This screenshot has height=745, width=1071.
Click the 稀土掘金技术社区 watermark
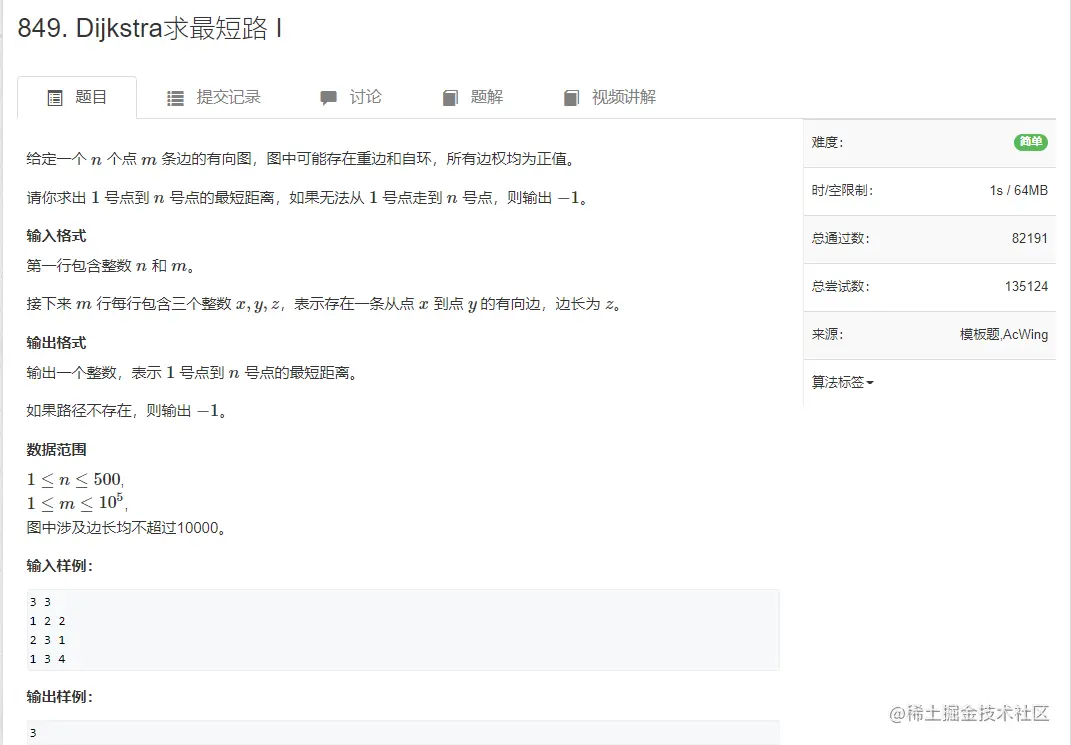pos(969,712)
